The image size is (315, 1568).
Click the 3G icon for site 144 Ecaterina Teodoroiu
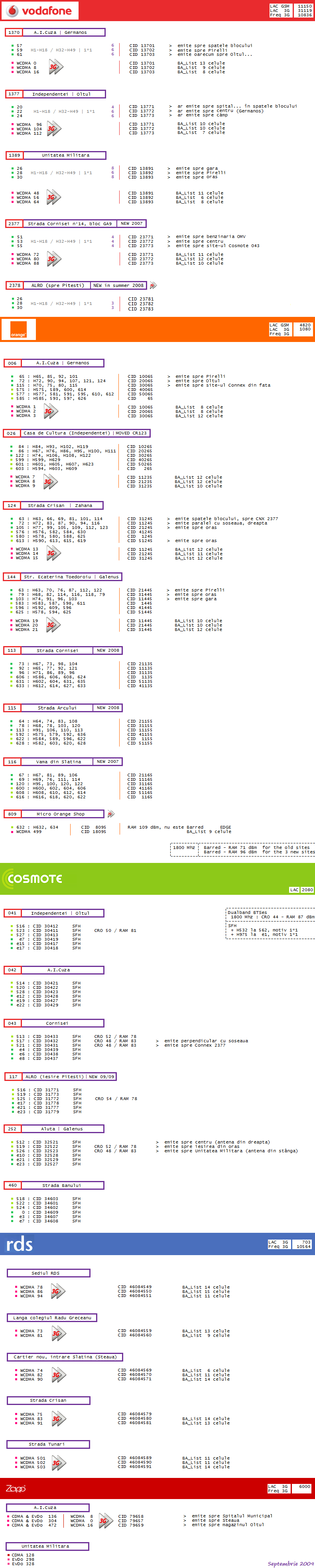(53, 625)
